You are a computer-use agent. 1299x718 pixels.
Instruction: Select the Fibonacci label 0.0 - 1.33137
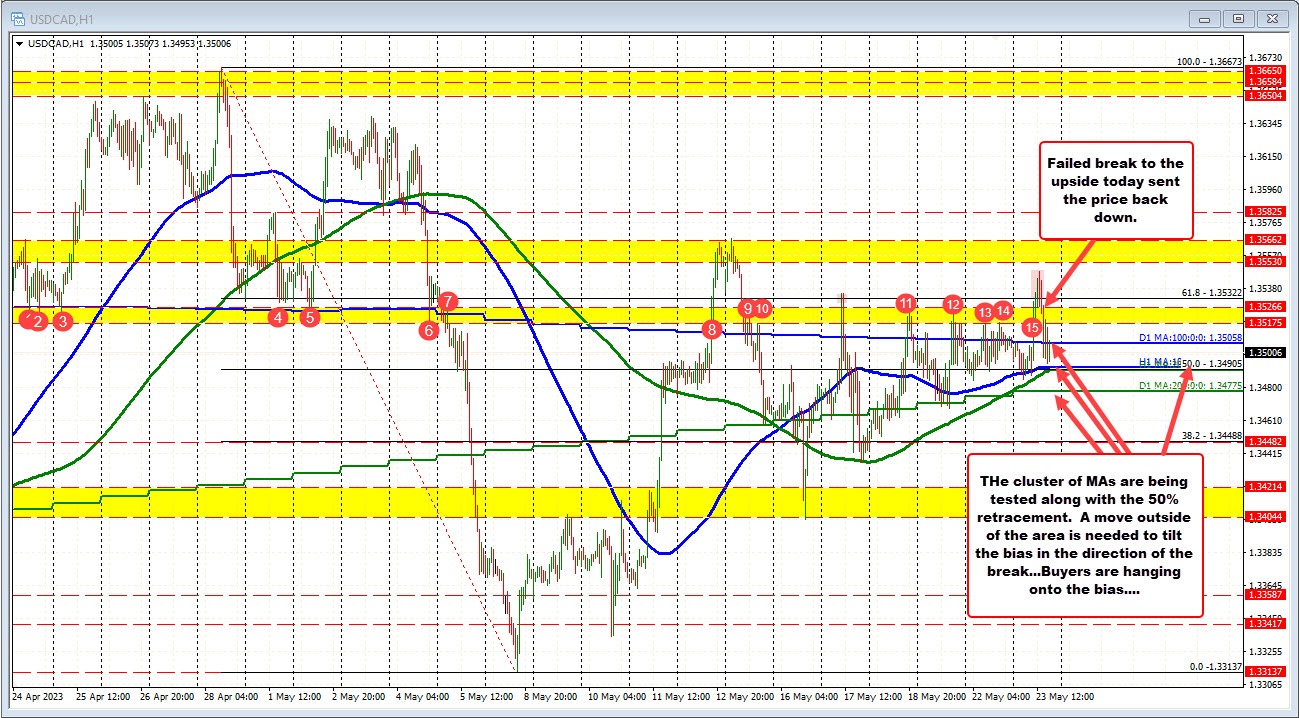click(1214, 667)
